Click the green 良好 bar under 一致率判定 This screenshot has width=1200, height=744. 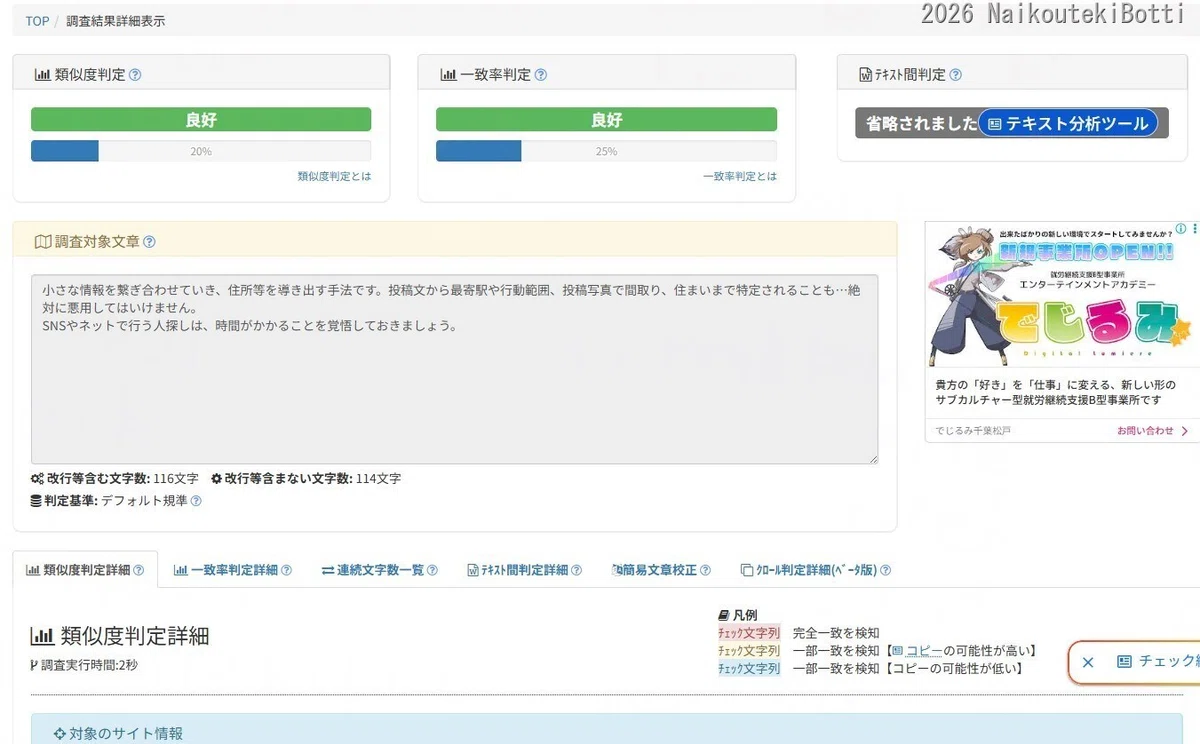[x=606, y=120]
